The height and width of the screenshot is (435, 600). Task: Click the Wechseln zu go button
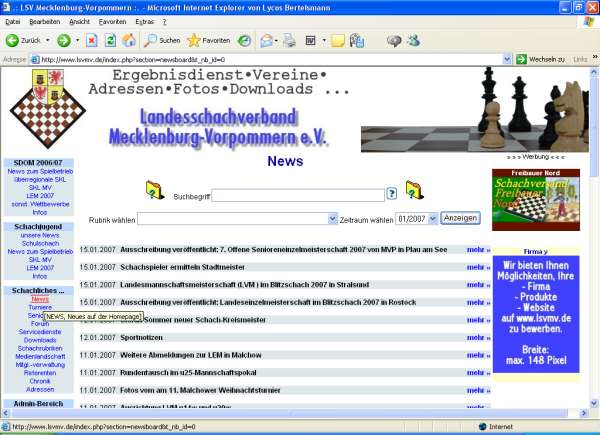[x=540, y=59]
